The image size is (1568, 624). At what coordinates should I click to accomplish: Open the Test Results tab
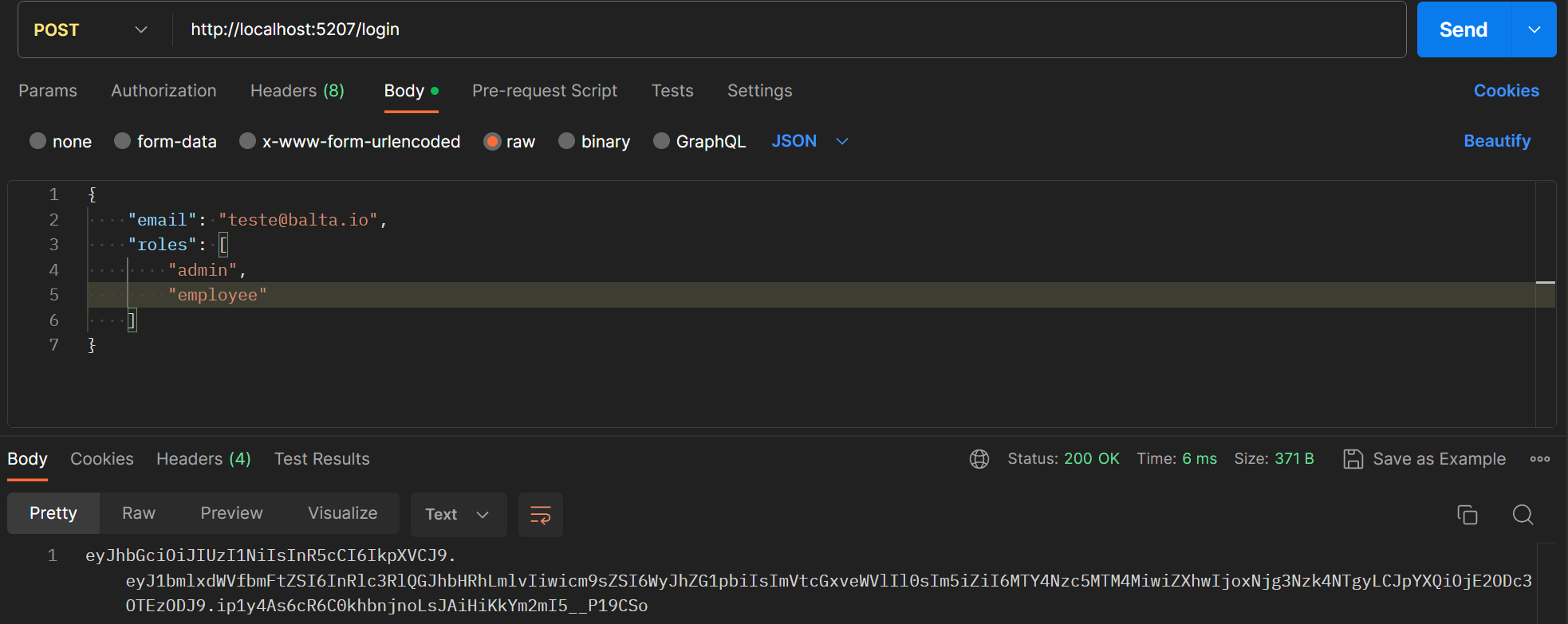click(x=322, y=459)
